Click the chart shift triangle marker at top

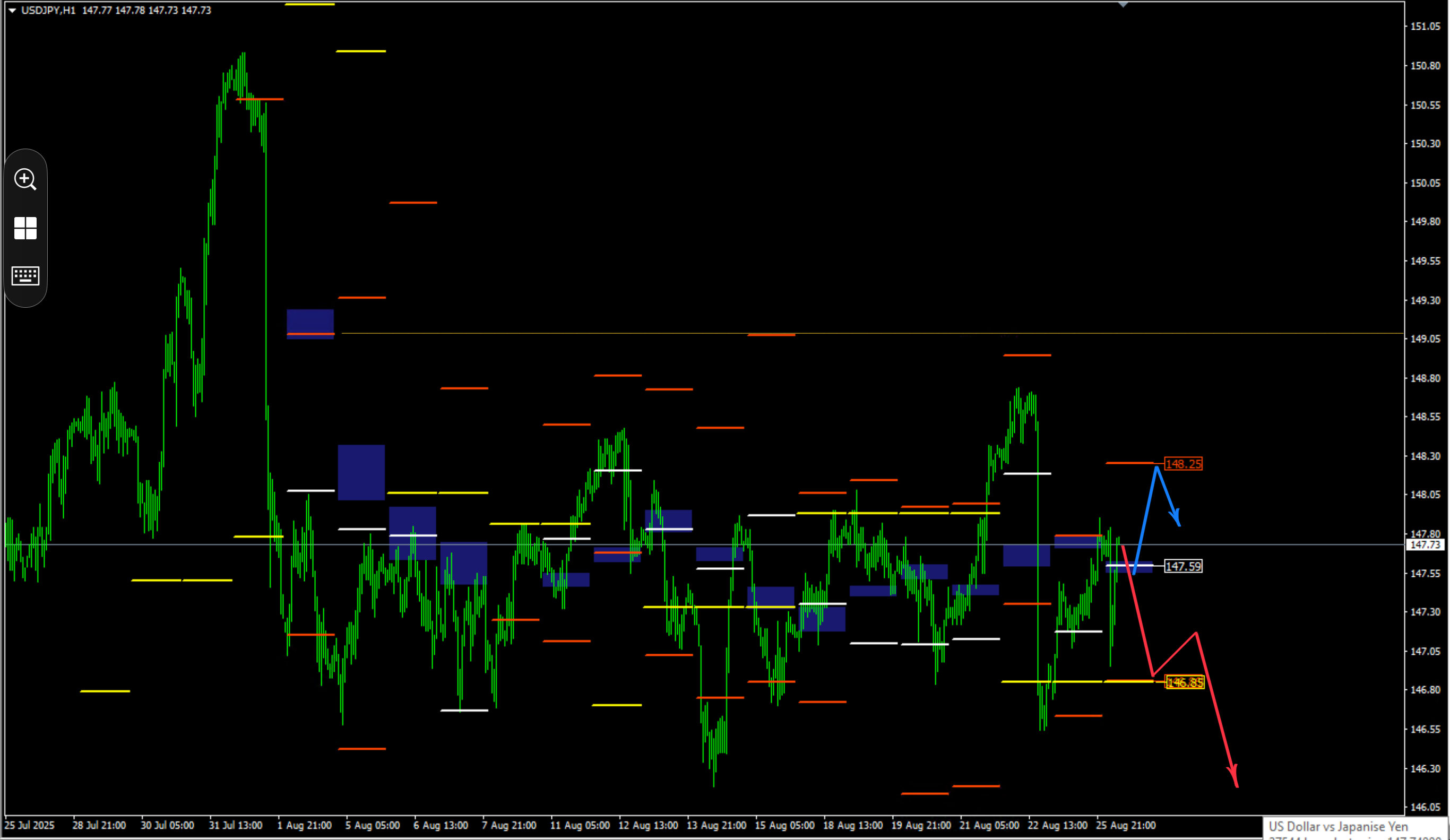pos(1123,5)
